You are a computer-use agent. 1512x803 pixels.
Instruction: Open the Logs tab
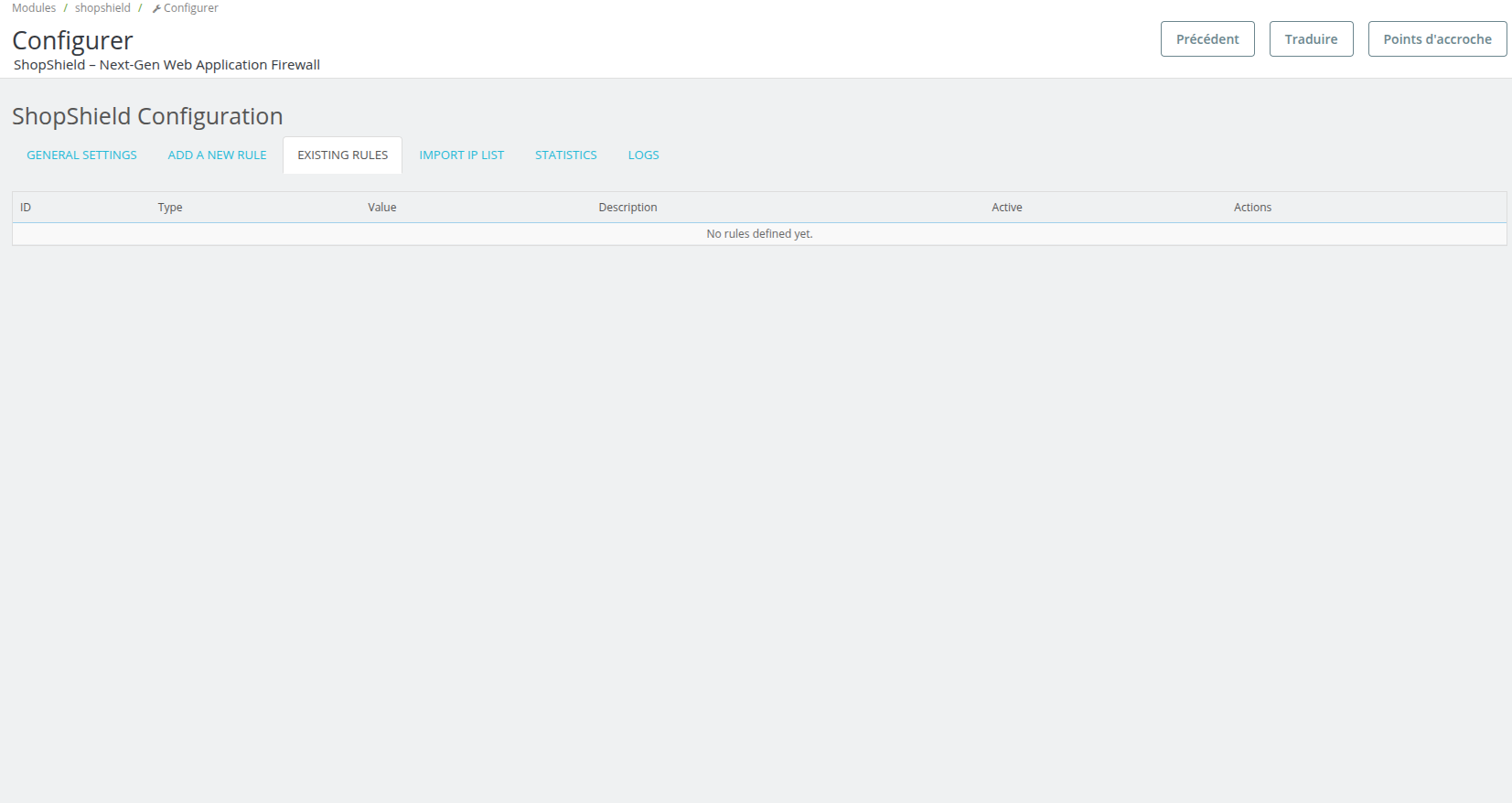643,155
